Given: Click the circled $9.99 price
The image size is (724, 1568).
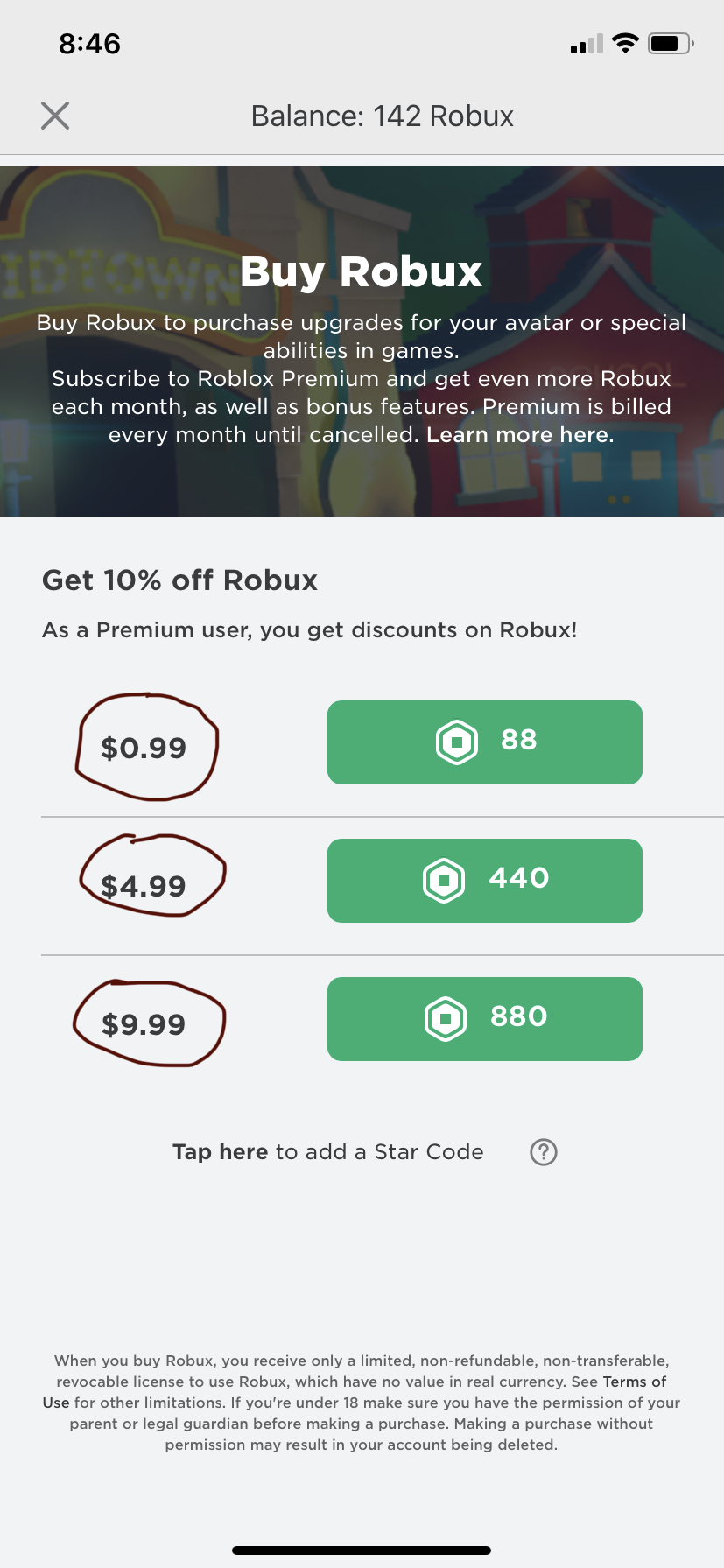Looking at the screenshot, I should [x=144, y=1024].
